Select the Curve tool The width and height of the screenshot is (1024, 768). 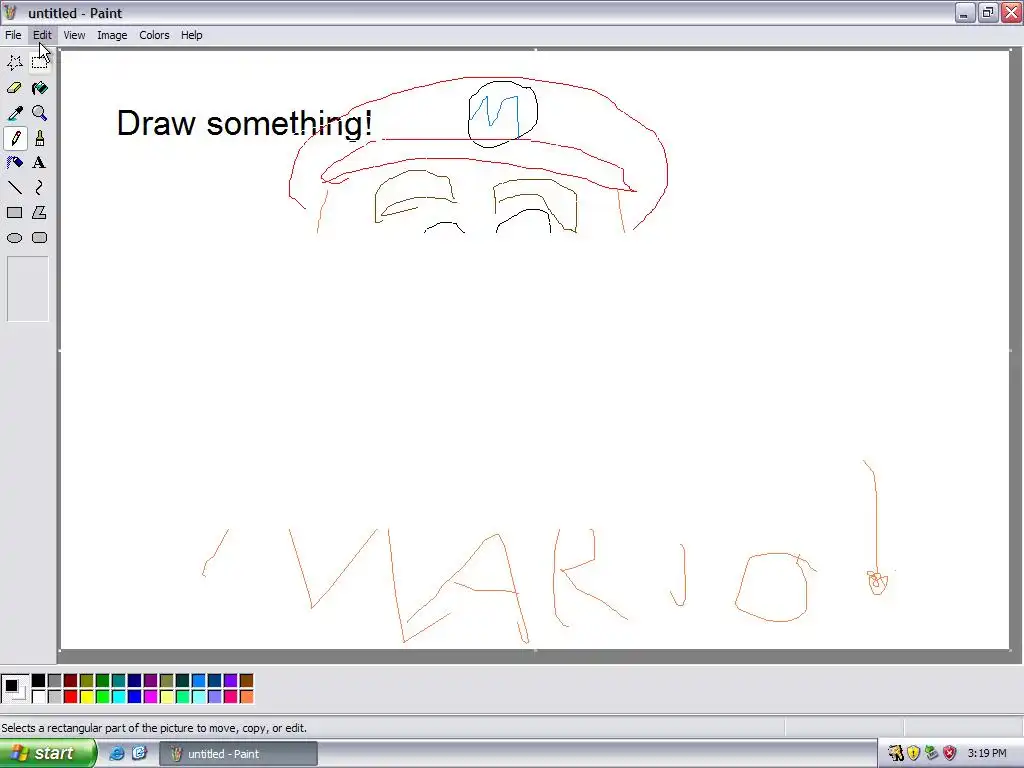point(39,188)
